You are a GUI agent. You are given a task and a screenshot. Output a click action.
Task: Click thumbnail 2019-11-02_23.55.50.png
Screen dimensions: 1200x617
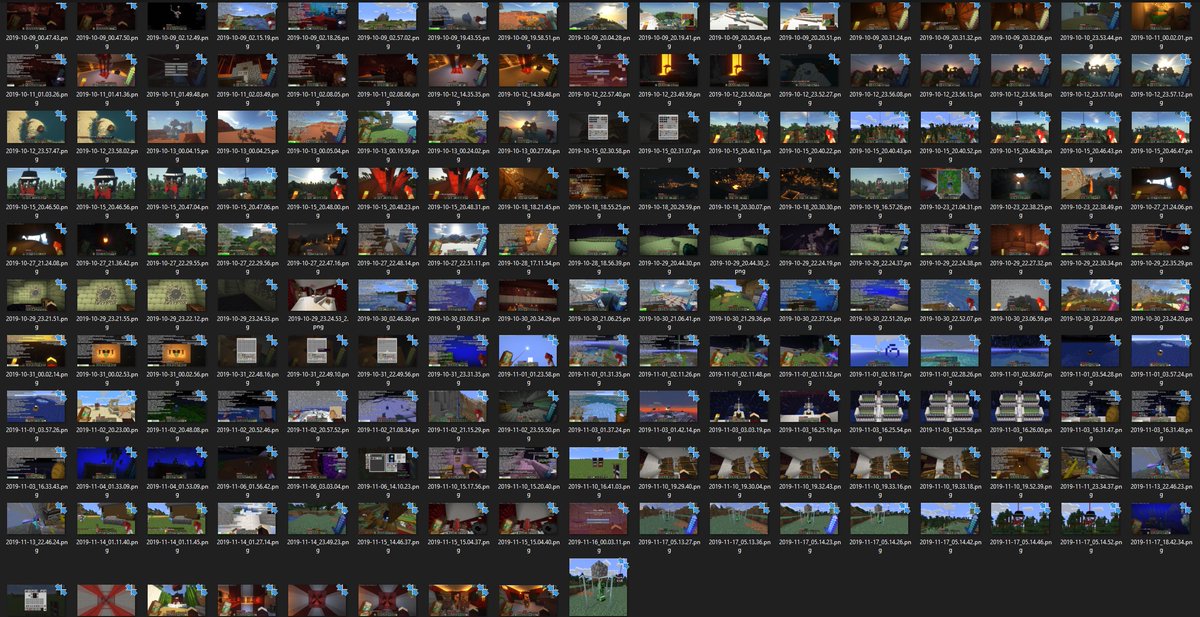point(527,407)
